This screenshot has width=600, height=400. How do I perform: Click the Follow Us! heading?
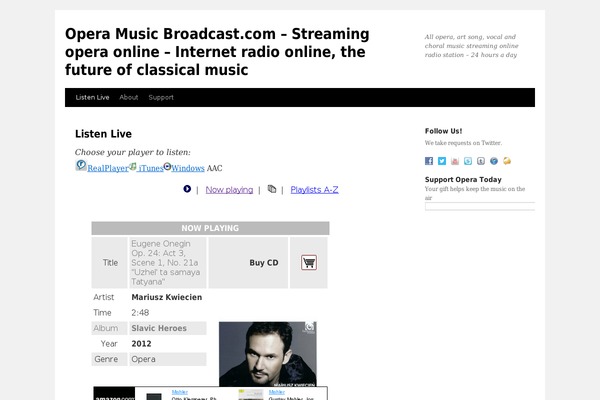tap(443, 131)
